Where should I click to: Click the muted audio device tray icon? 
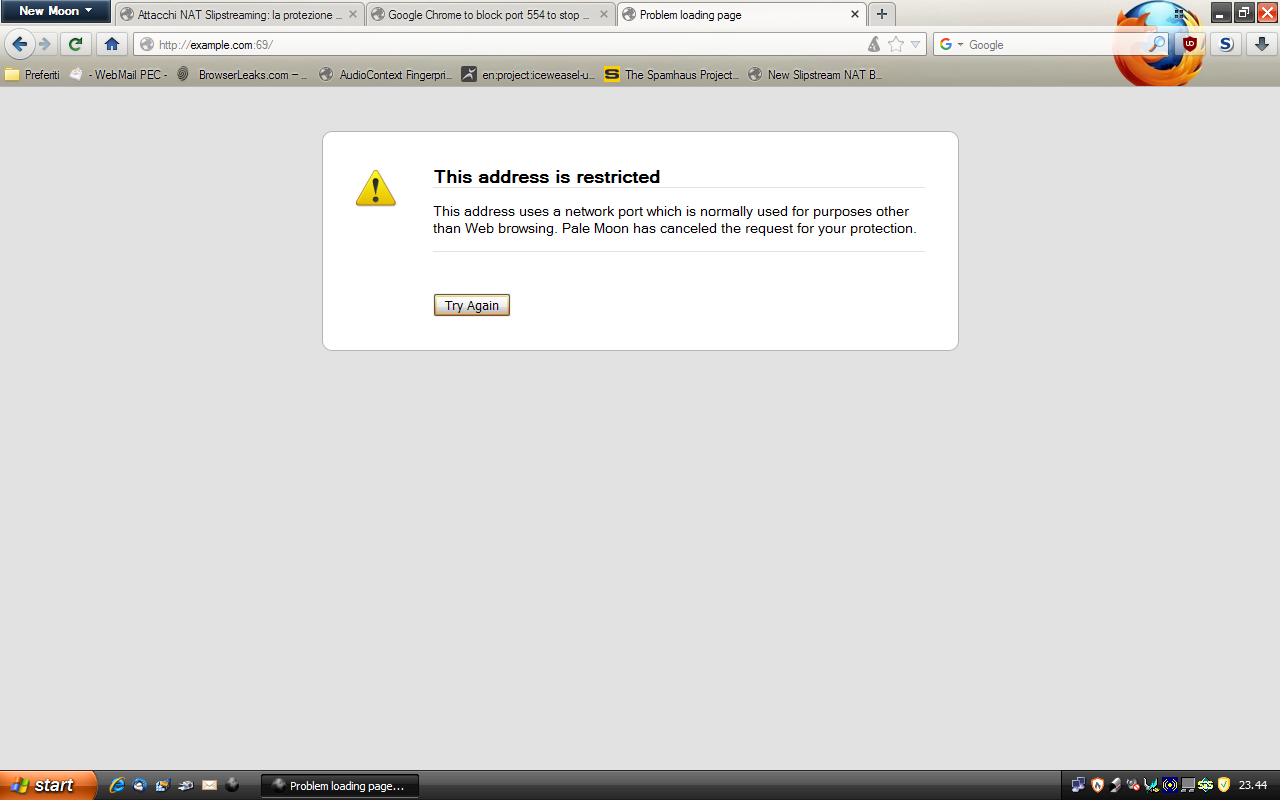click(x=1133, y=785)
